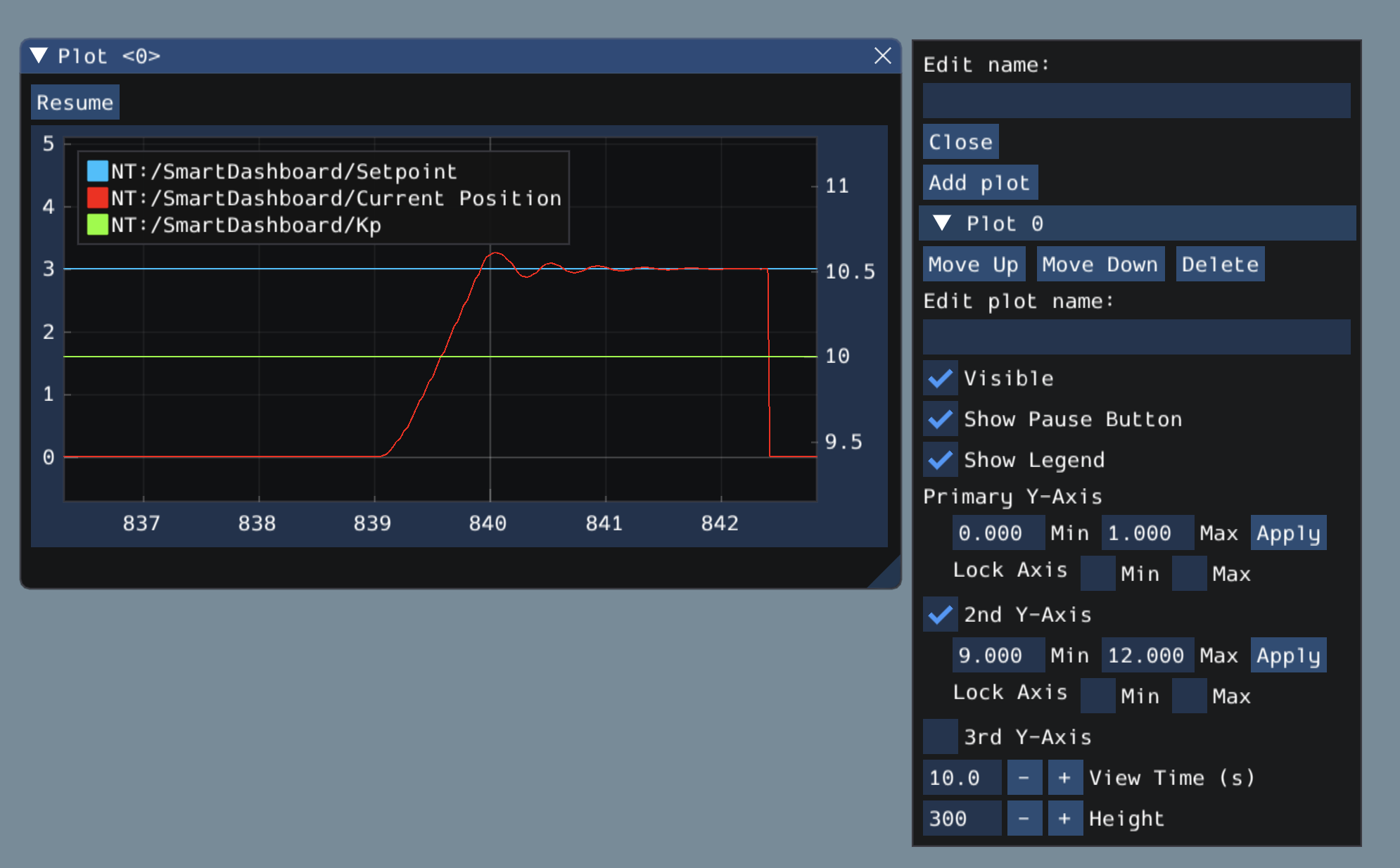Click the Move Down button

pyautogui.click(x=1100, y=264)
